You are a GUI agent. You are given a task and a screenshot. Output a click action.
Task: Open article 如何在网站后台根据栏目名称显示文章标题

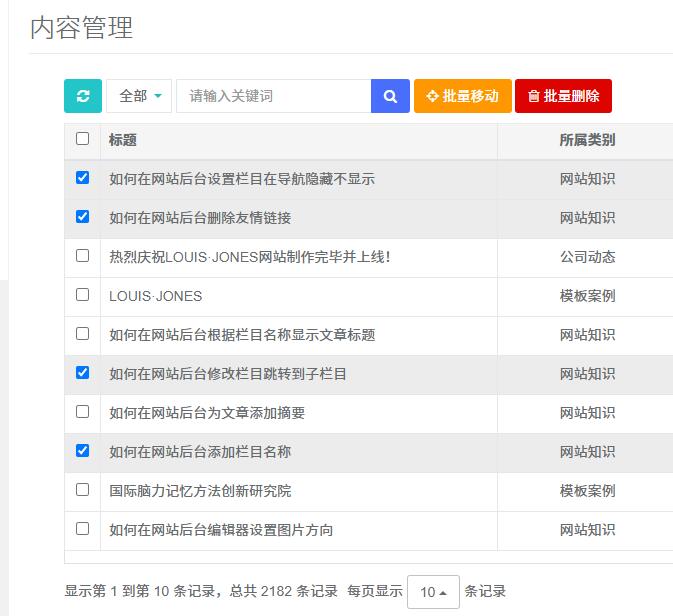pyautogui.click(x=242, y=335)
